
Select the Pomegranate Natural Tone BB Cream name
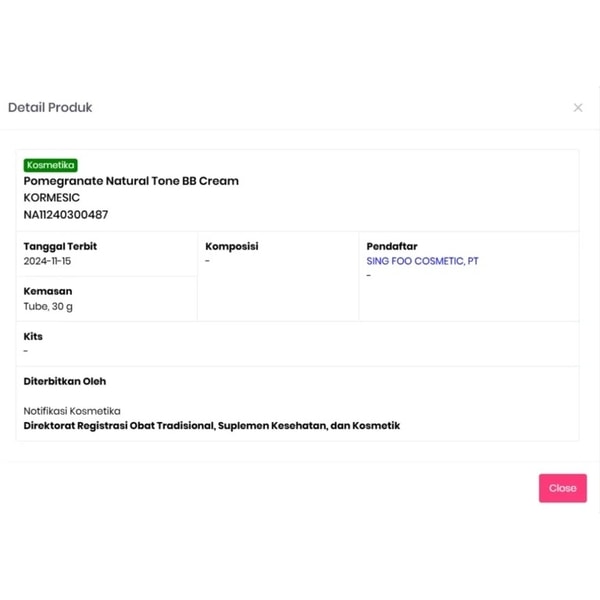click(131, 181)
